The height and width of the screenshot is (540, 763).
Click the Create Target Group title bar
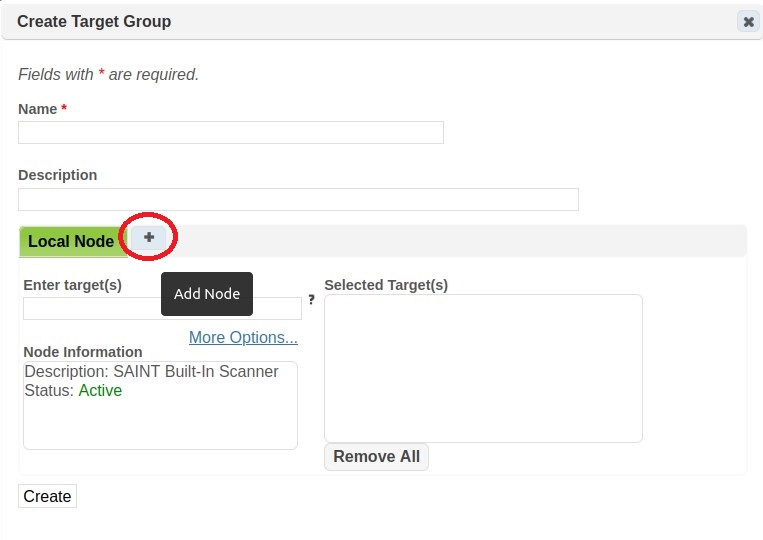point(380,21)
